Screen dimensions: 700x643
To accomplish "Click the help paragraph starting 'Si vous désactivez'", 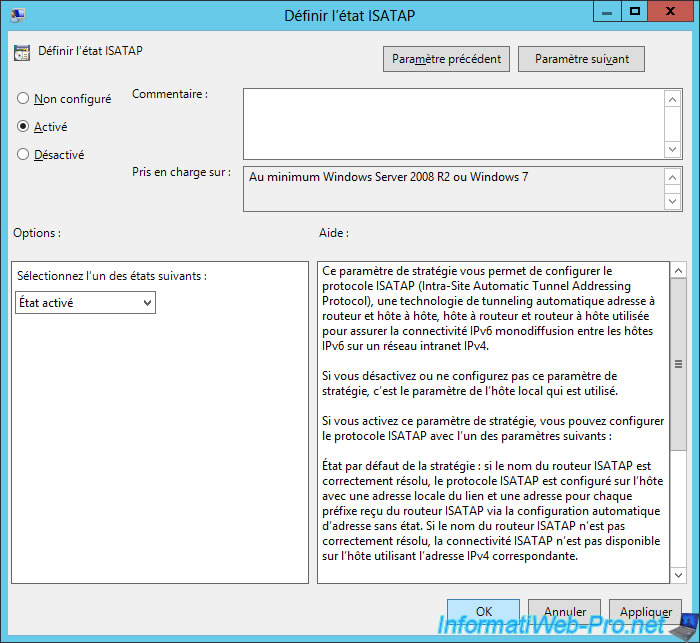I will pos(470,383).
